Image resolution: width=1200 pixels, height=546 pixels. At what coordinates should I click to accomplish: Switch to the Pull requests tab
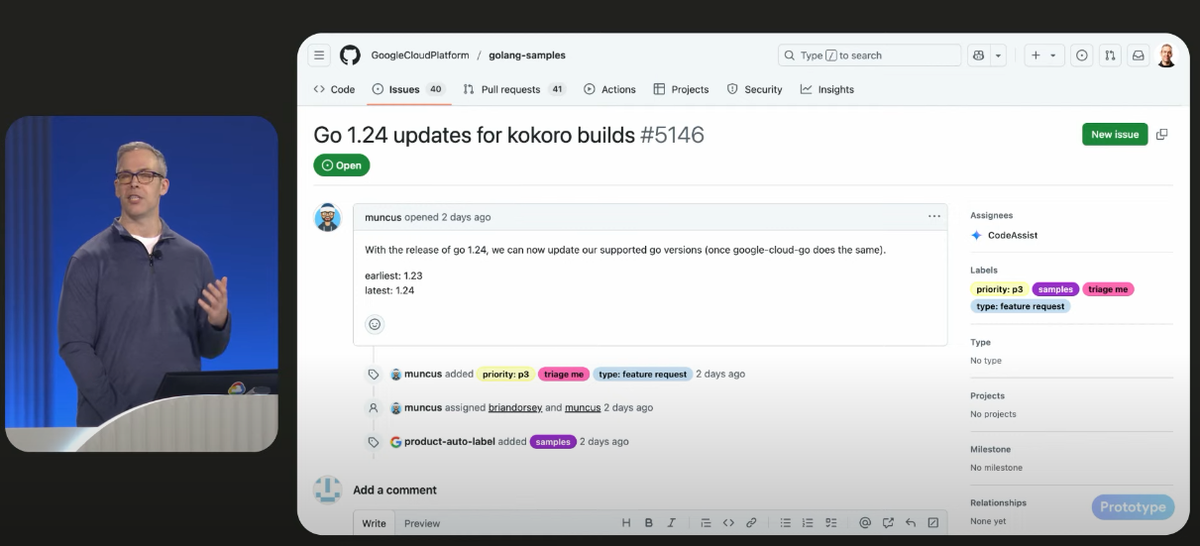tap(514, 89)
